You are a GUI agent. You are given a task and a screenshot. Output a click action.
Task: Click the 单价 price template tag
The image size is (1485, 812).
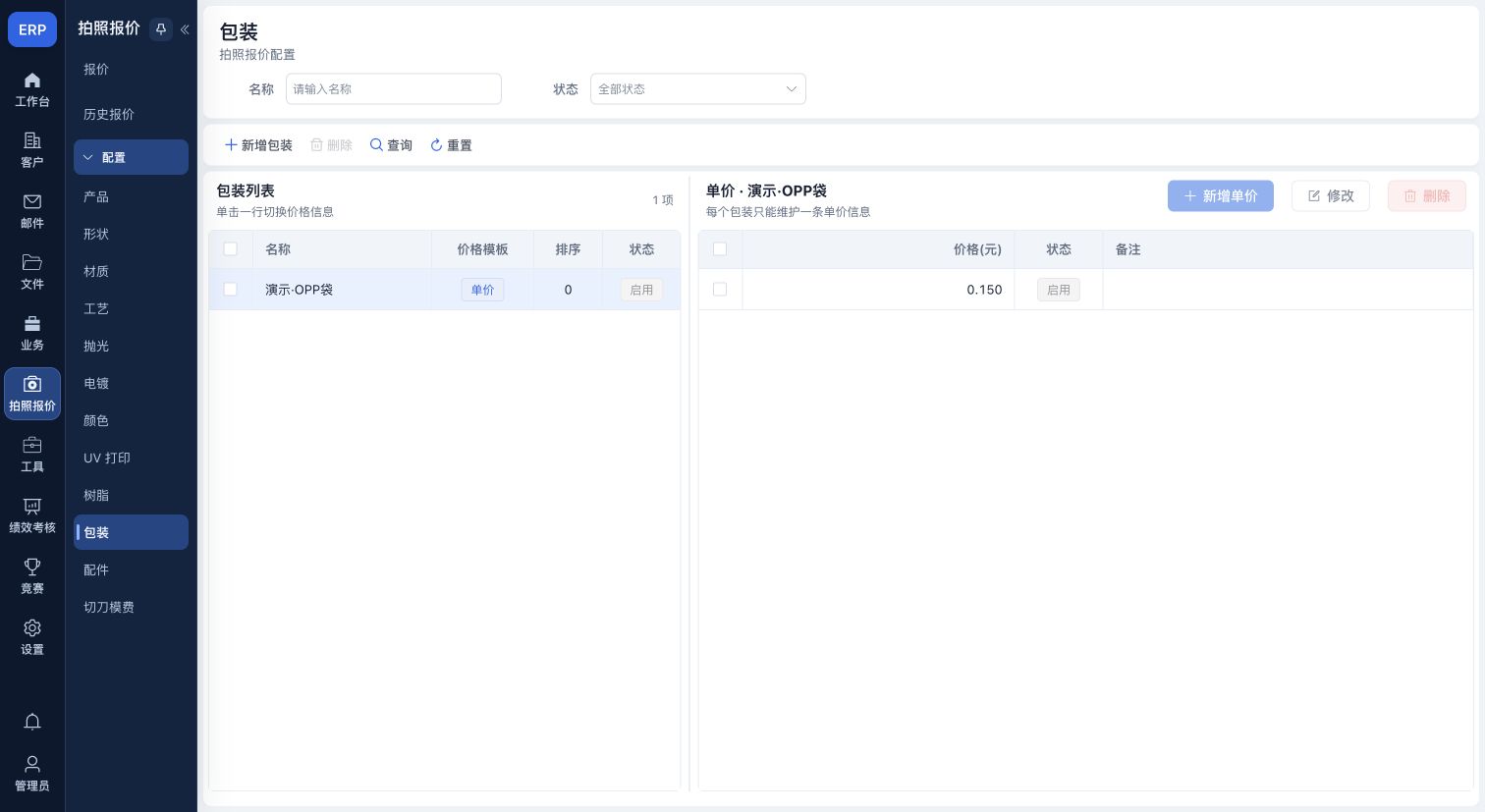click(x=482, y=290)
